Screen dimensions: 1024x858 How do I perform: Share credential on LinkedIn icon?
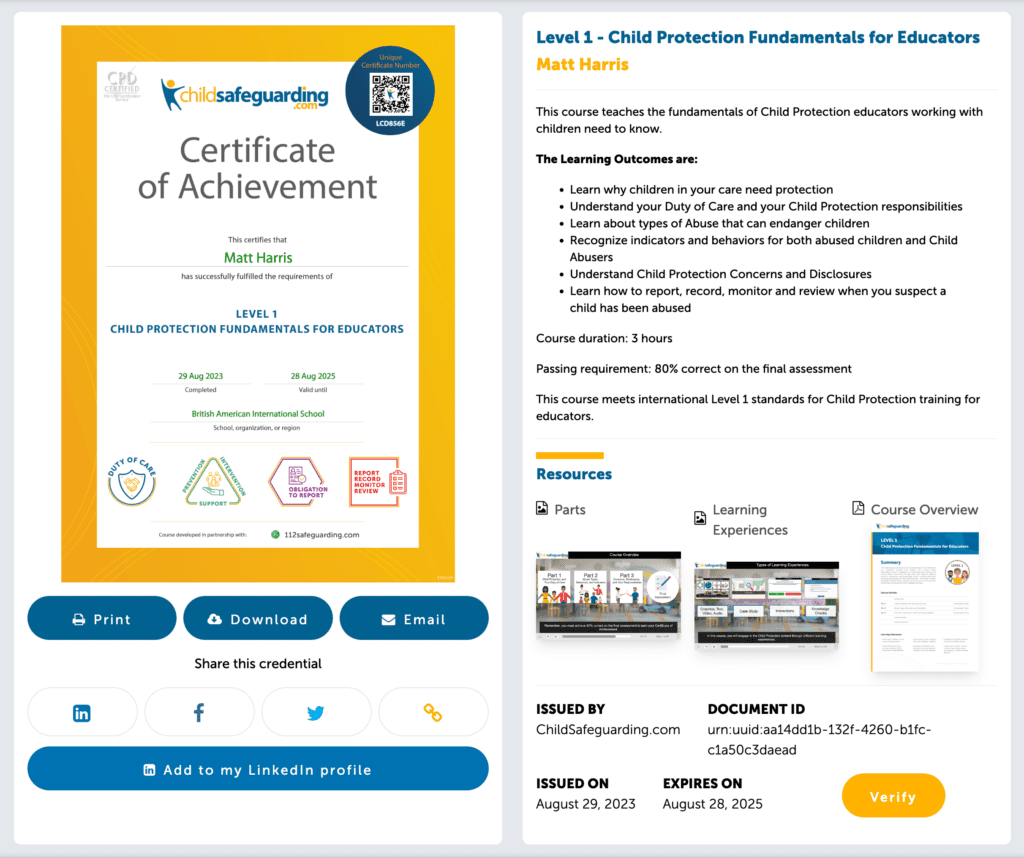click(82, 713)
